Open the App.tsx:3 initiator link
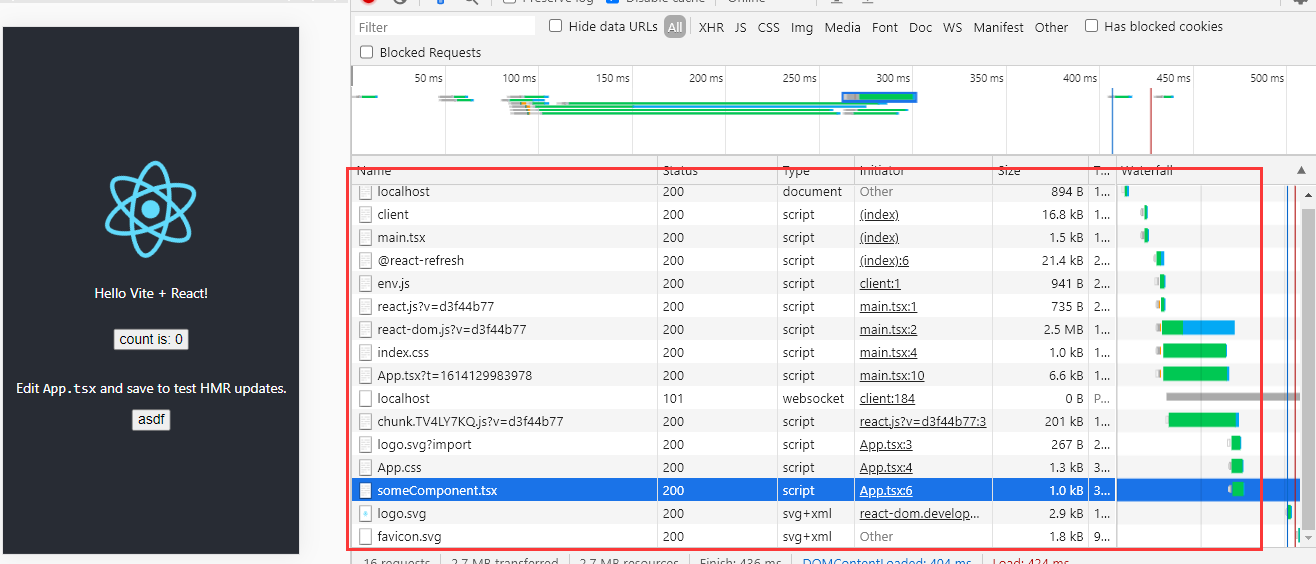The width and height of the screenshot is (1316, 564). tap(886, 444)
